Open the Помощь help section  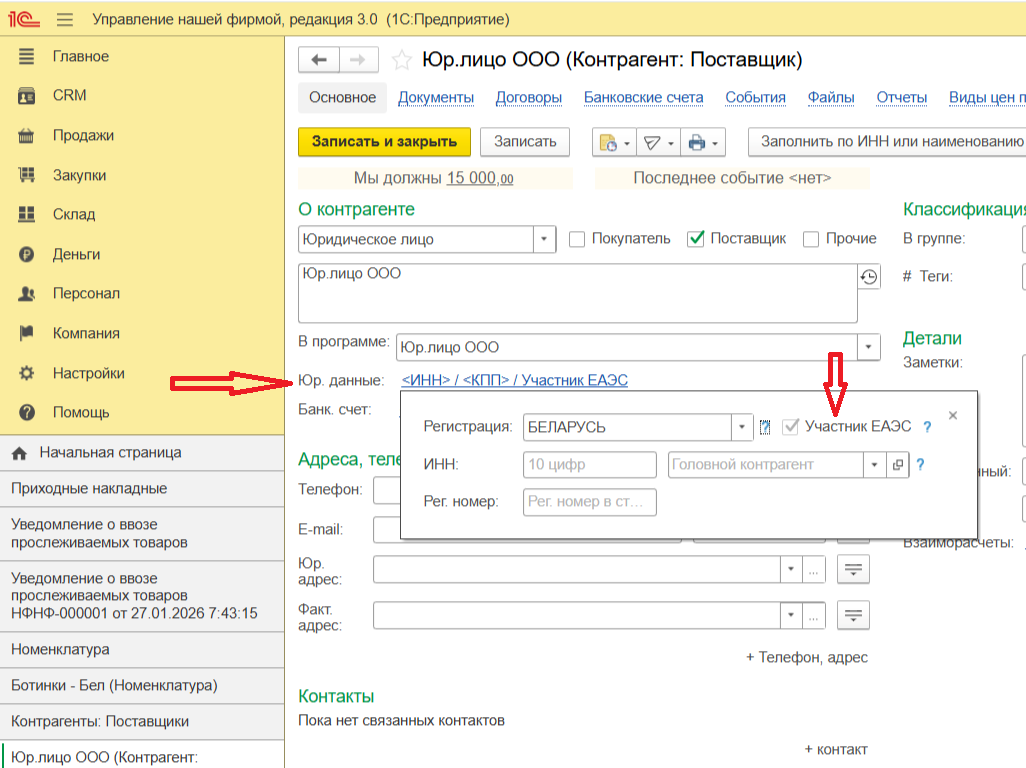(81, 413)
